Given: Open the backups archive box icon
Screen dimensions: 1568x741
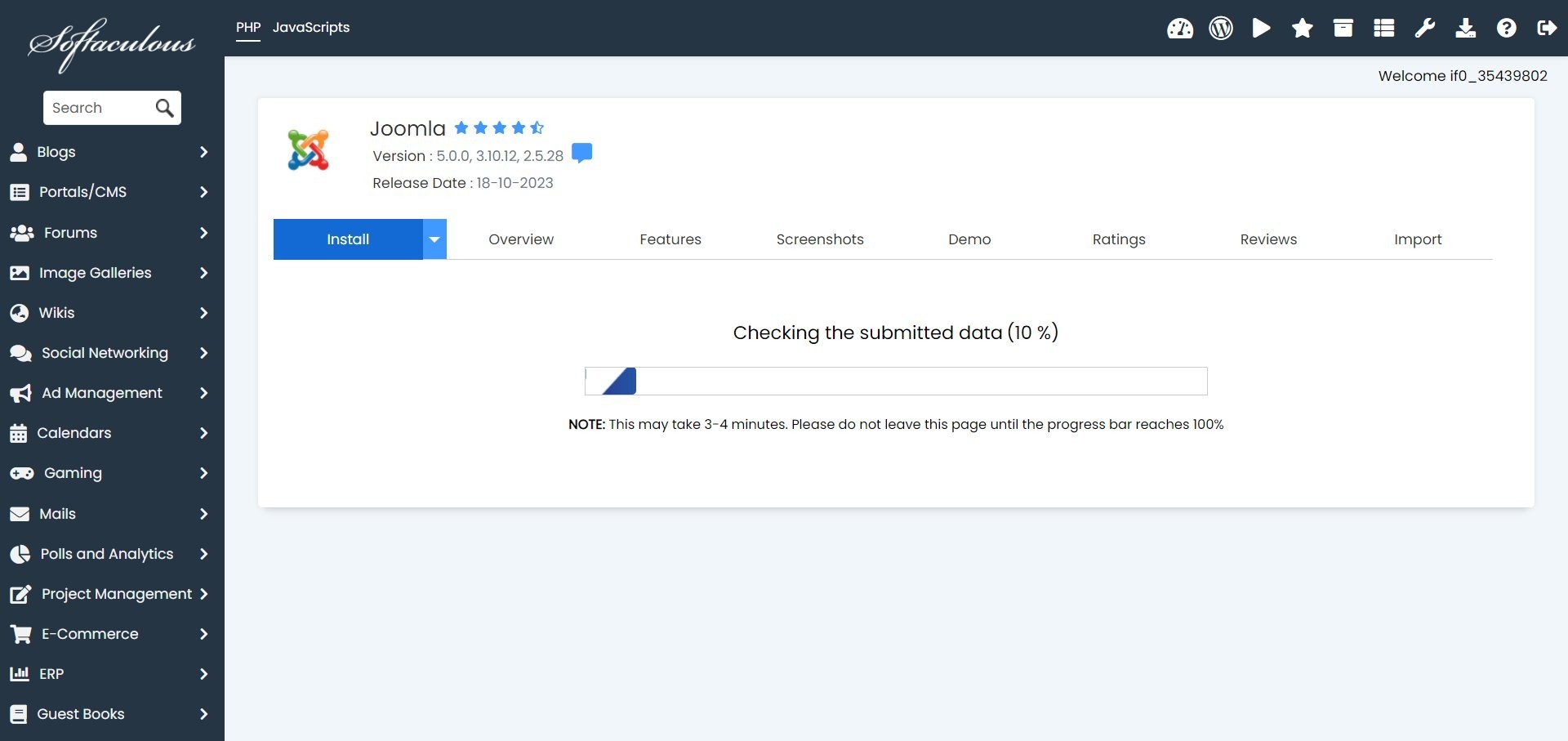Looking at the screenshot, I should (x=1343, y=29).
